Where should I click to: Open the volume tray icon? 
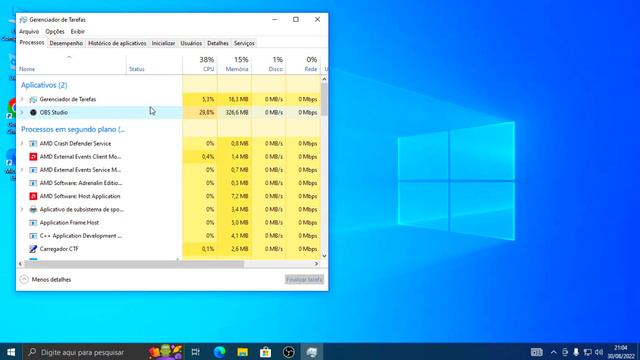tap(599, 352)
